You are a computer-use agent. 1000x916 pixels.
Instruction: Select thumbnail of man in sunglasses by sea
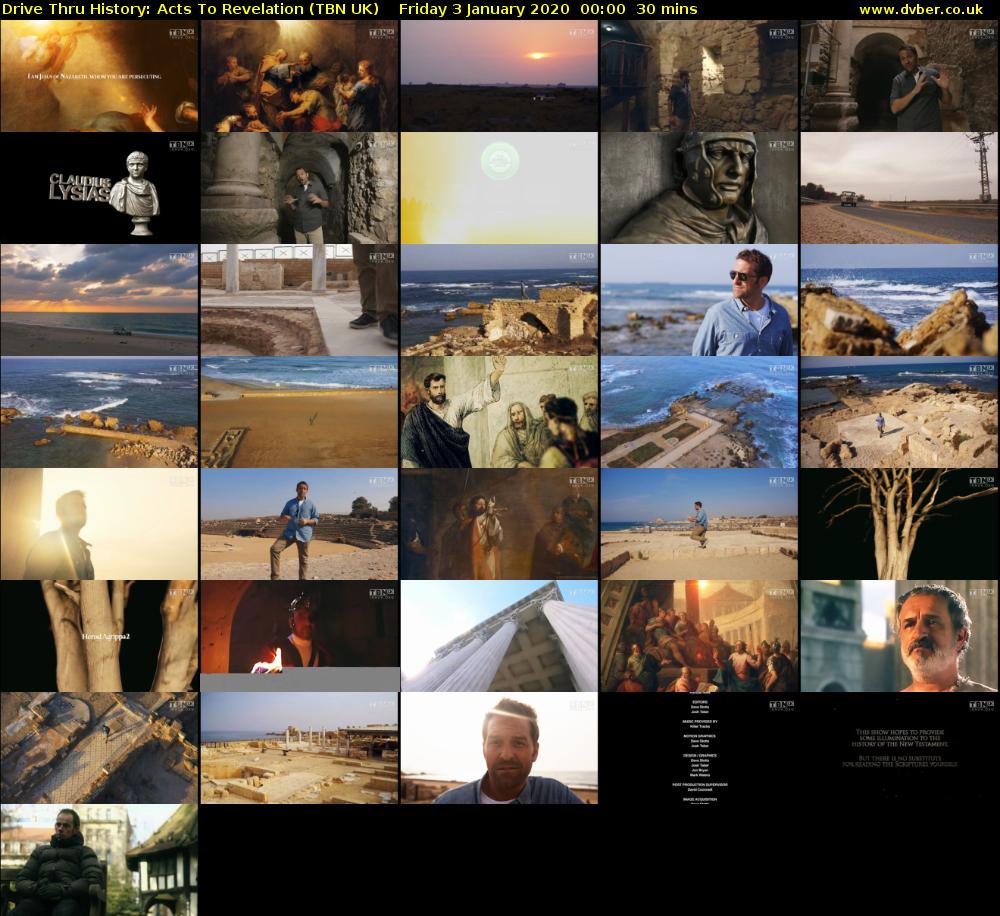700,300
